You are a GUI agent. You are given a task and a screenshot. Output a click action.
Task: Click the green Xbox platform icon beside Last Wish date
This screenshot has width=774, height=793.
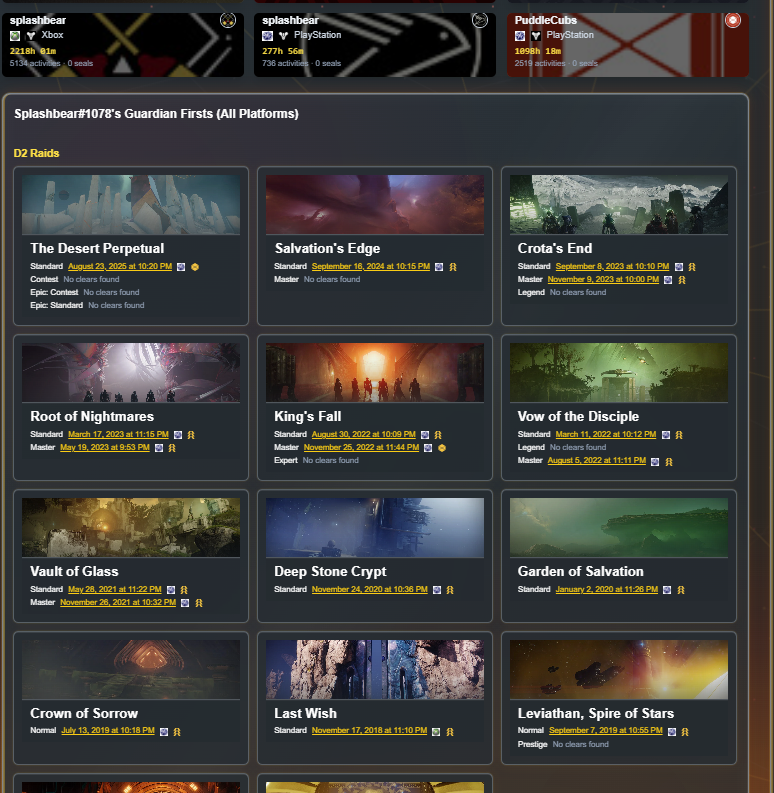point(436,732)
